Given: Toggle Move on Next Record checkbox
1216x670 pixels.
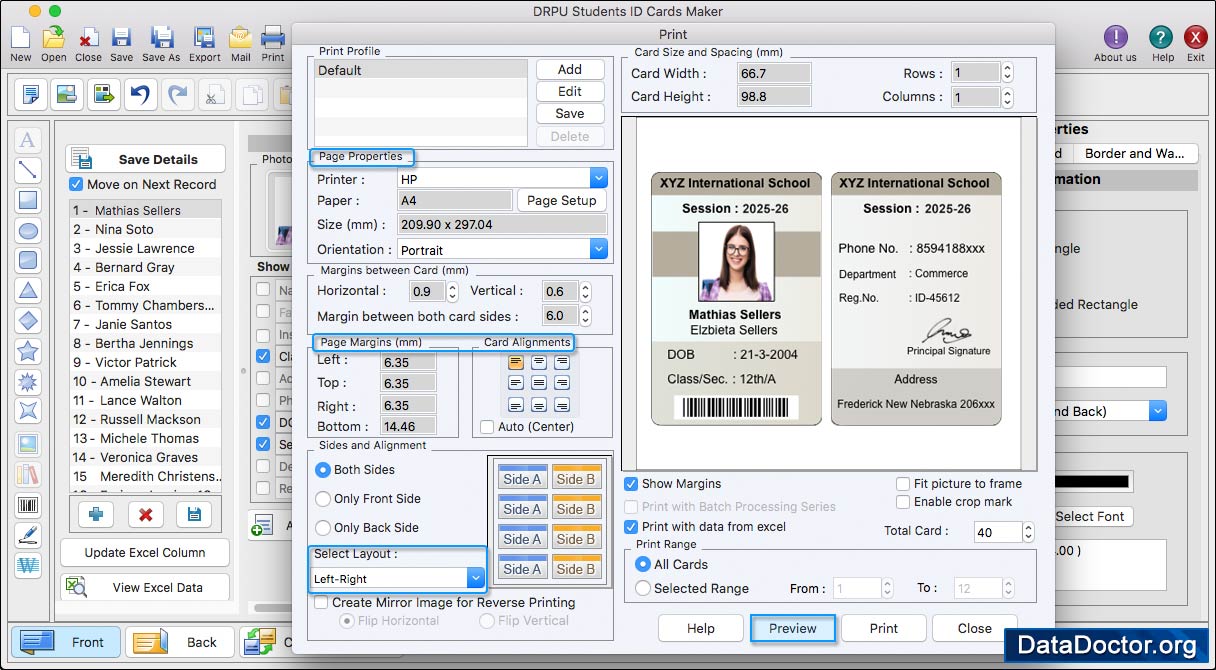Looking at the screenshot, I should click(x=76, y=184).
